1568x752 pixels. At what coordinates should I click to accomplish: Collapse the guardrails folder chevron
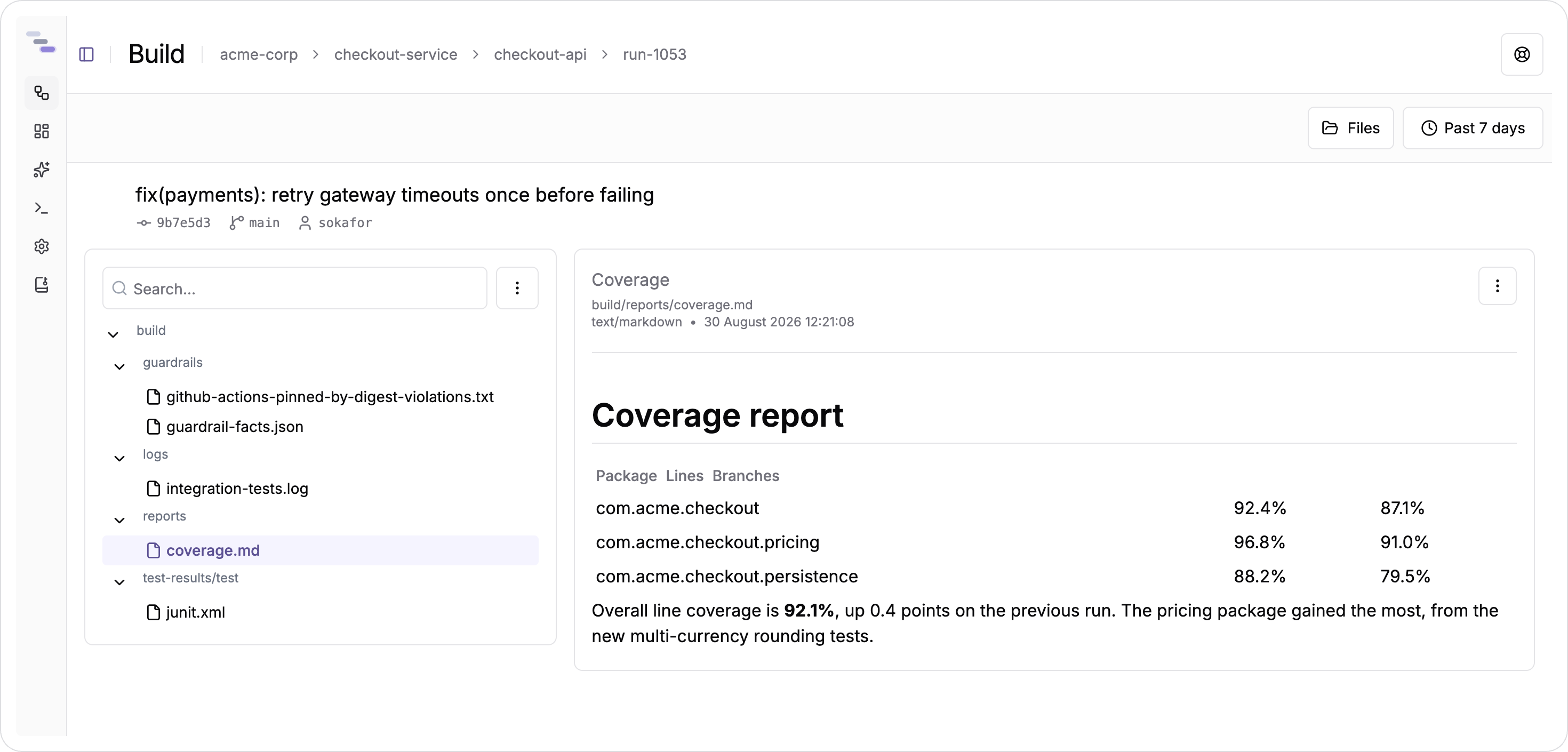tap(119, 366)
